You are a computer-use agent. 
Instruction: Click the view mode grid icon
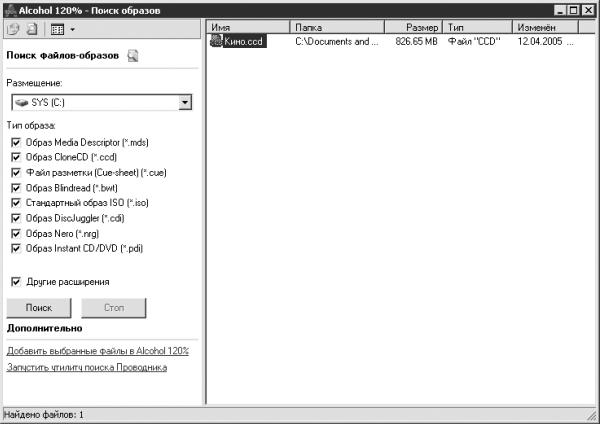[x=57, y=29]
